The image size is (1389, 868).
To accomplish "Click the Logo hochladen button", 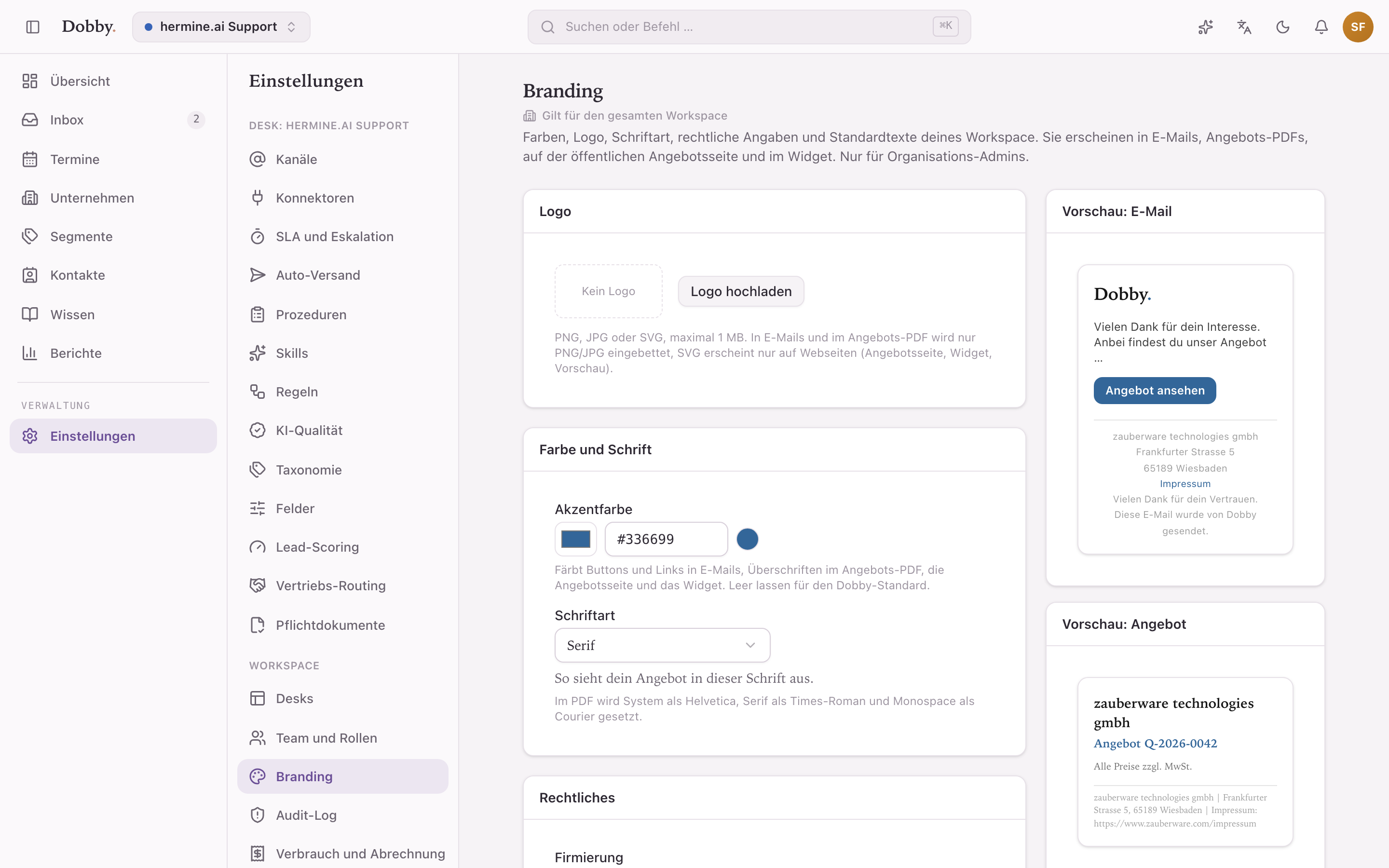I will tap(741, 291).
